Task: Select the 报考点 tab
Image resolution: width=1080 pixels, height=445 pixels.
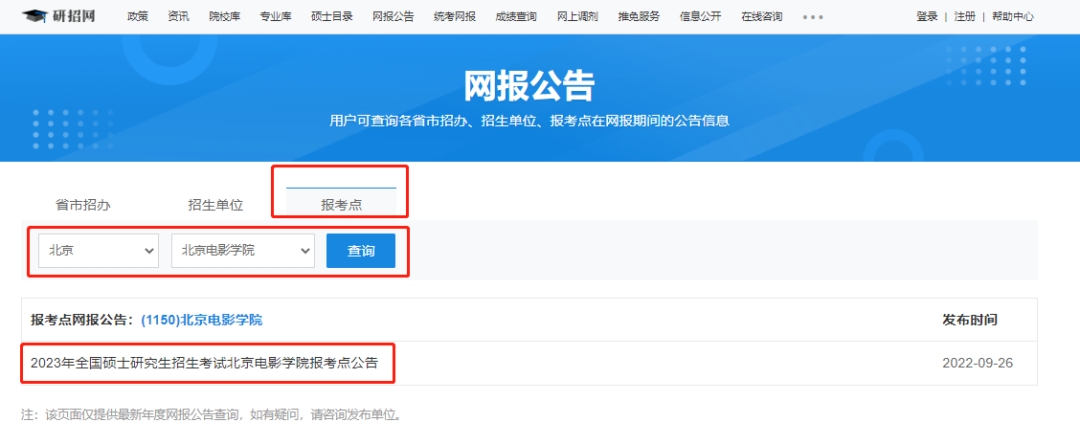Action: pos(342,205)
